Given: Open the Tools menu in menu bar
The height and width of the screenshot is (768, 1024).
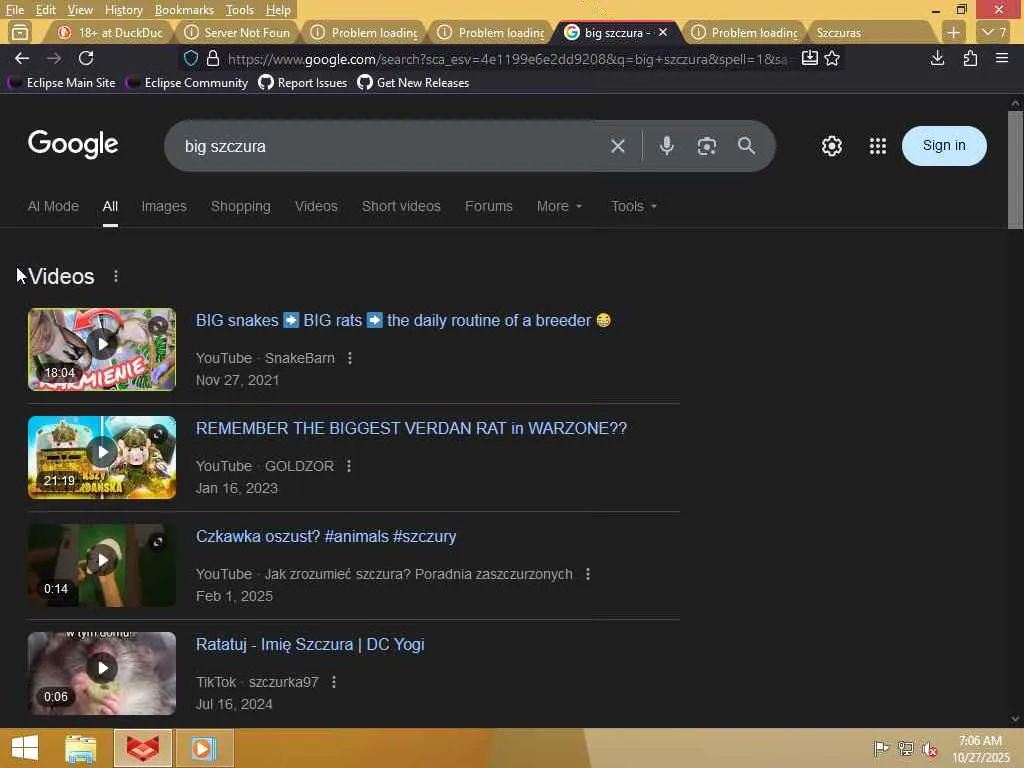Looking at the screenshot, I should pos(239,10).
